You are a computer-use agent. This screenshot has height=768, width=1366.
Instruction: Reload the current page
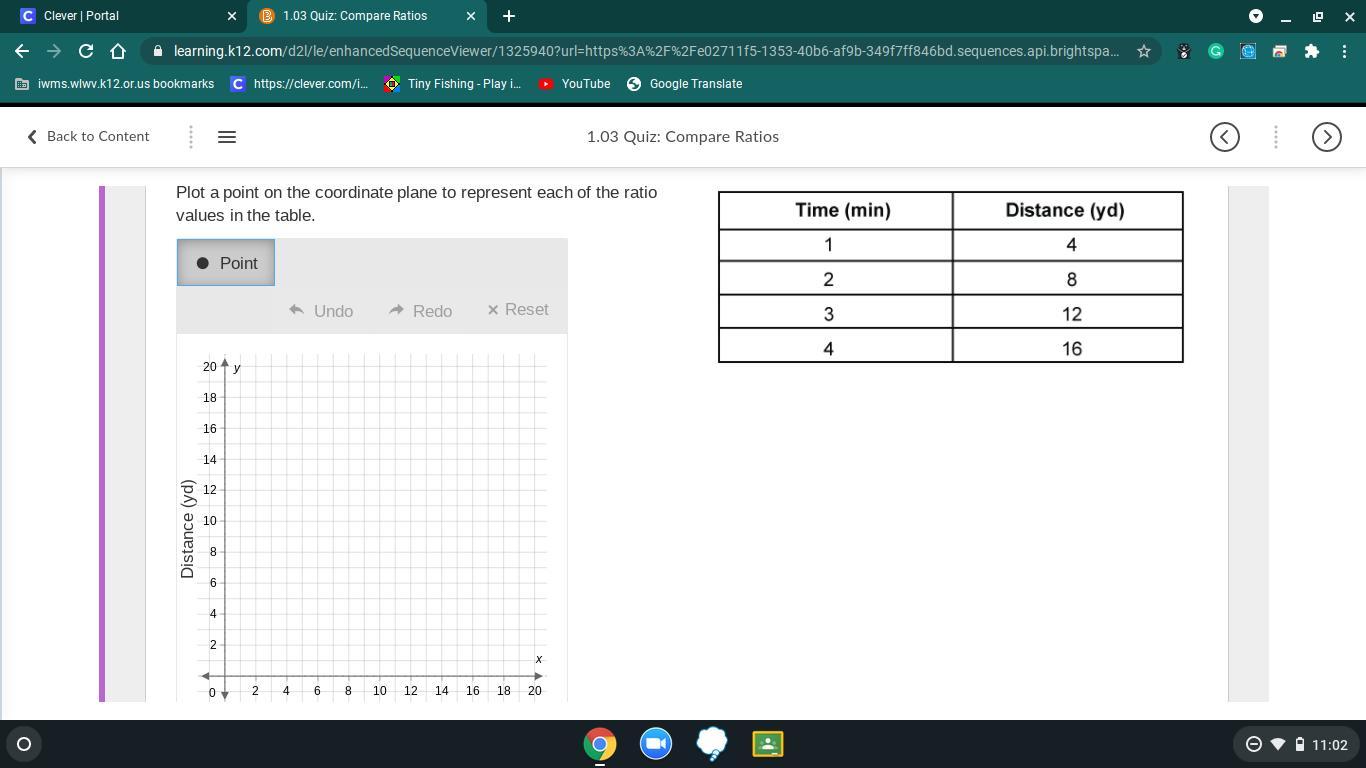[86, 51]
